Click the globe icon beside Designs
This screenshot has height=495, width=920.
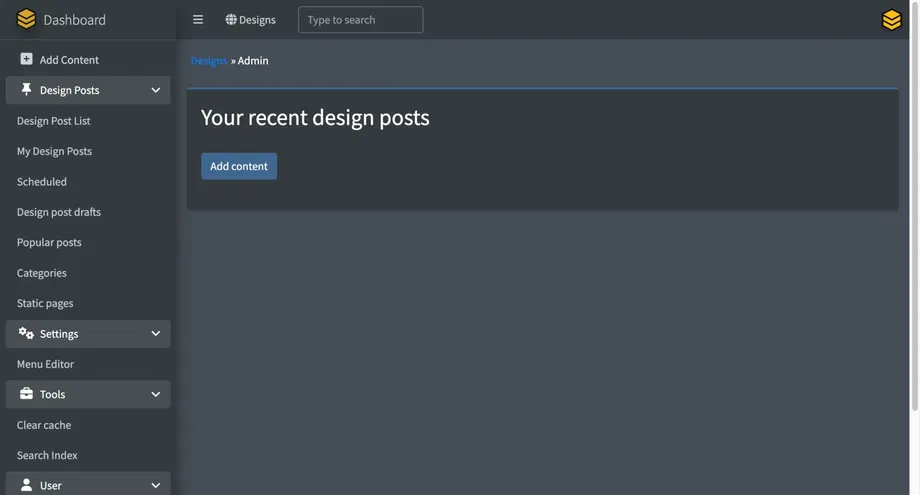pyautogui.click(x=231, y=20)
